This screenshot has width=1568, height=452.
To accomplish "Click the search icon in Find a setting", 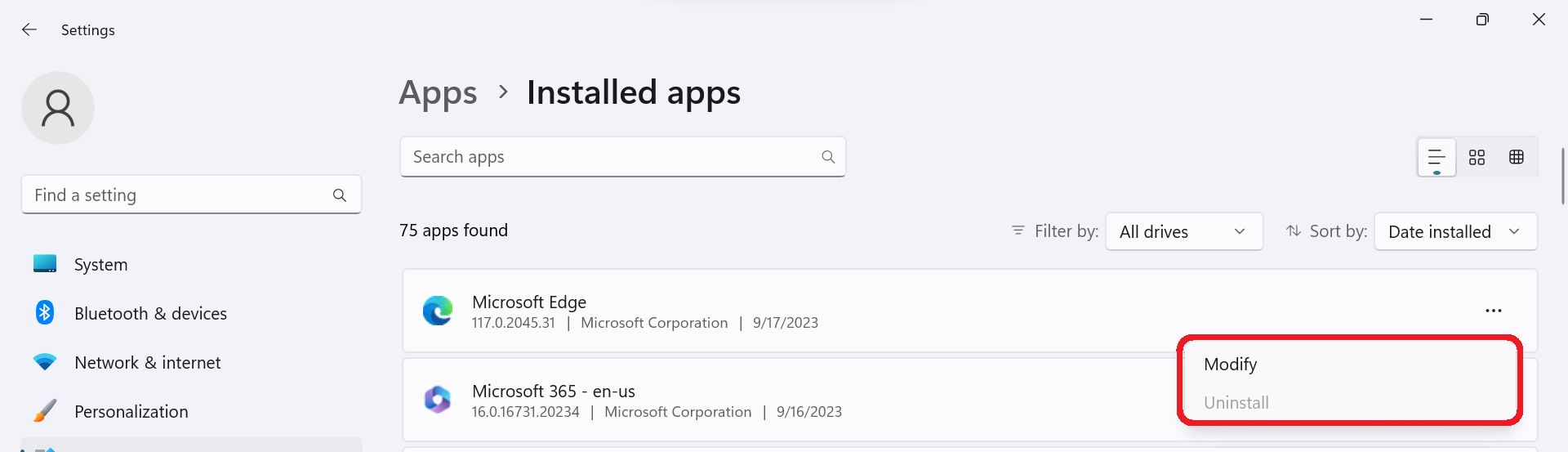I will [340, 195].
